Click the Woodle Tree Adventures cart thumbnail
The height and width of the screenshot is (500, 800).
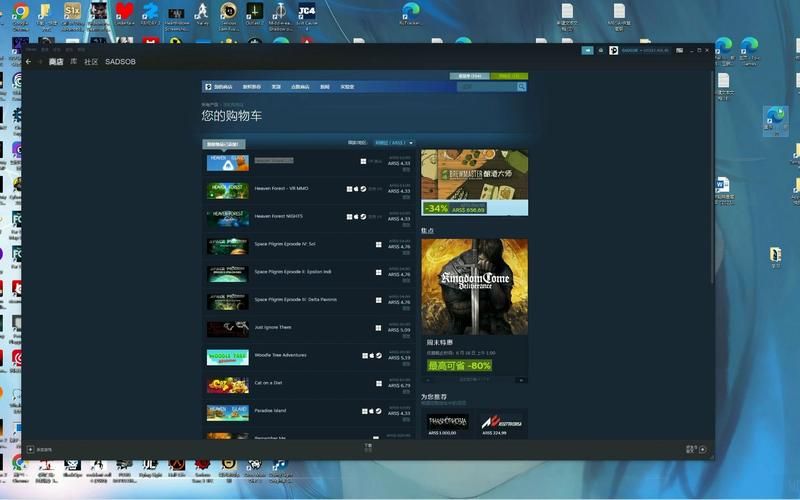click(x=227, y=356)
